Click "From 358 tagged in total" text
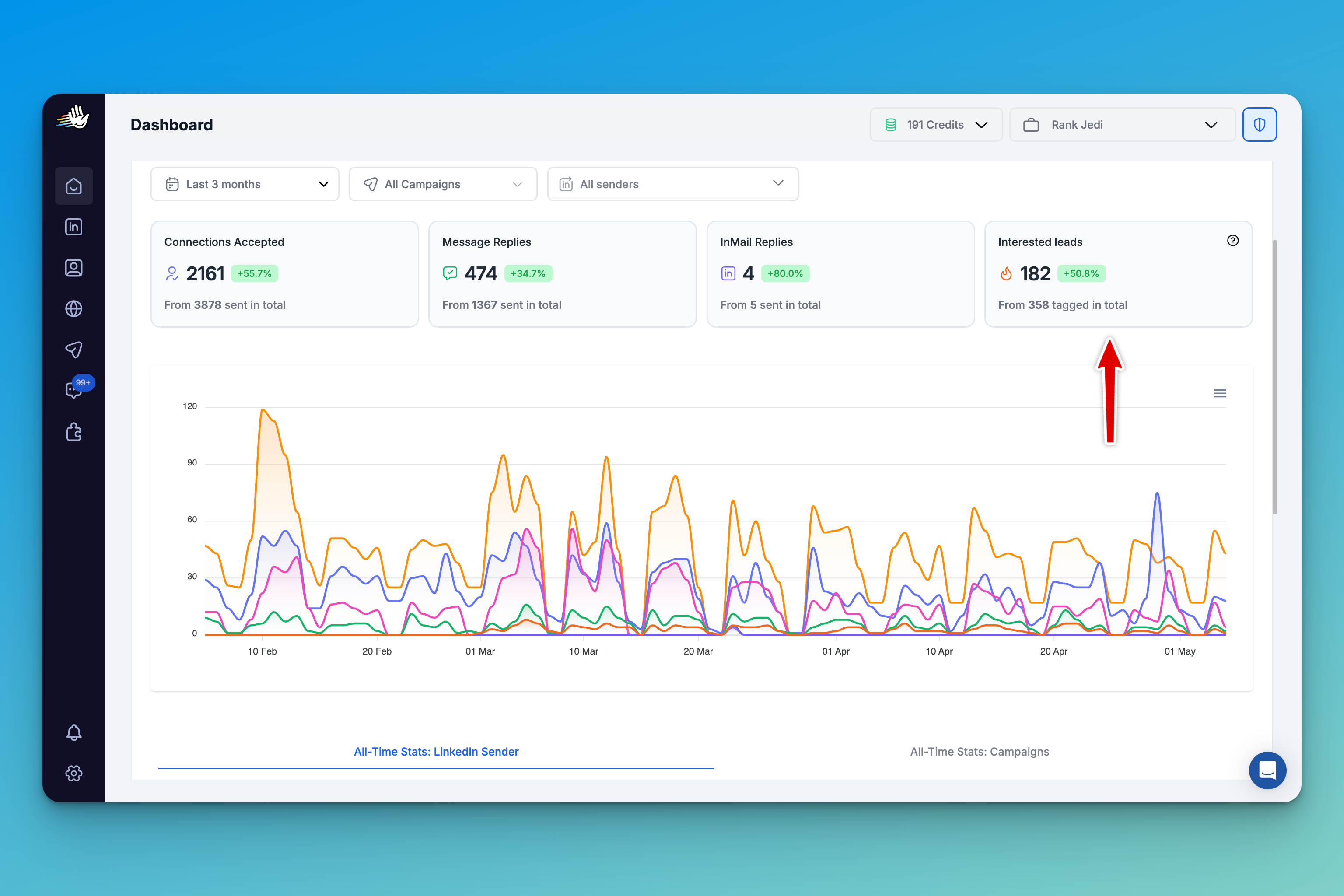 coord(1063,305)
